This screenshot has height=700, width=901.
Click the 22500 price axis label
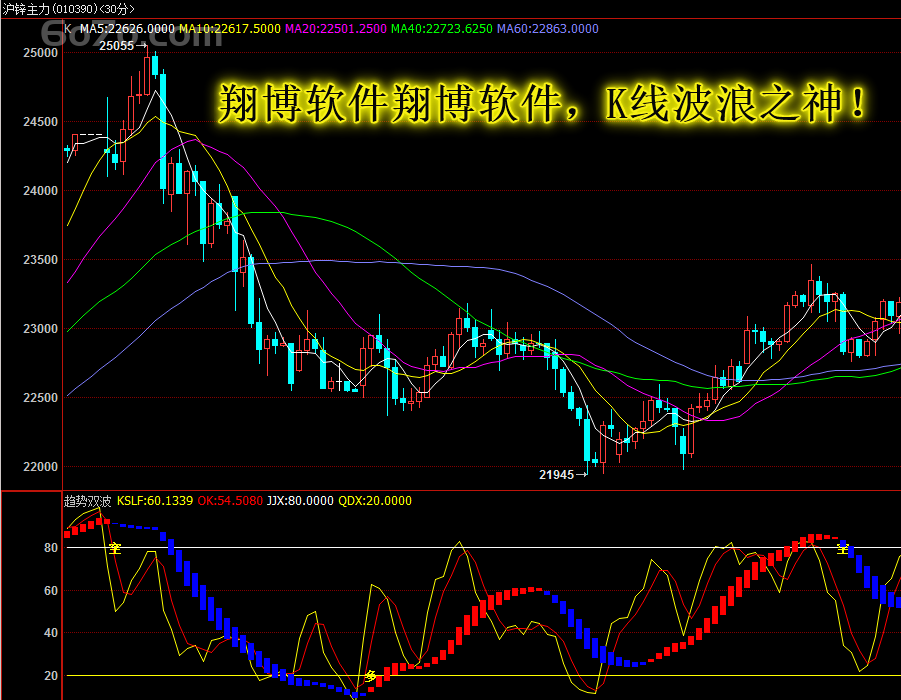pos(40,398)
